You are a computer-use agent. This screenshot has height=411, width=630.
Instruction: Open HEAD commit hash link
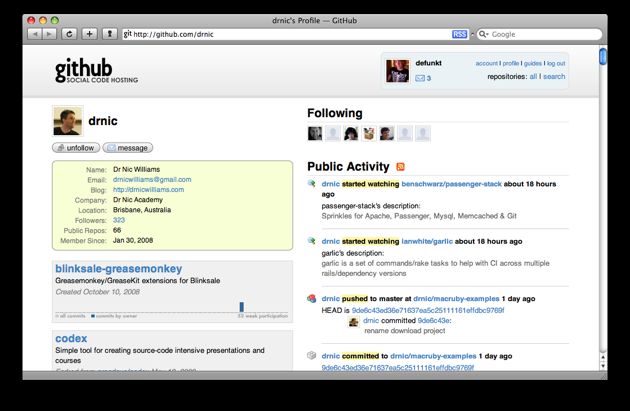tap(428, 310)
